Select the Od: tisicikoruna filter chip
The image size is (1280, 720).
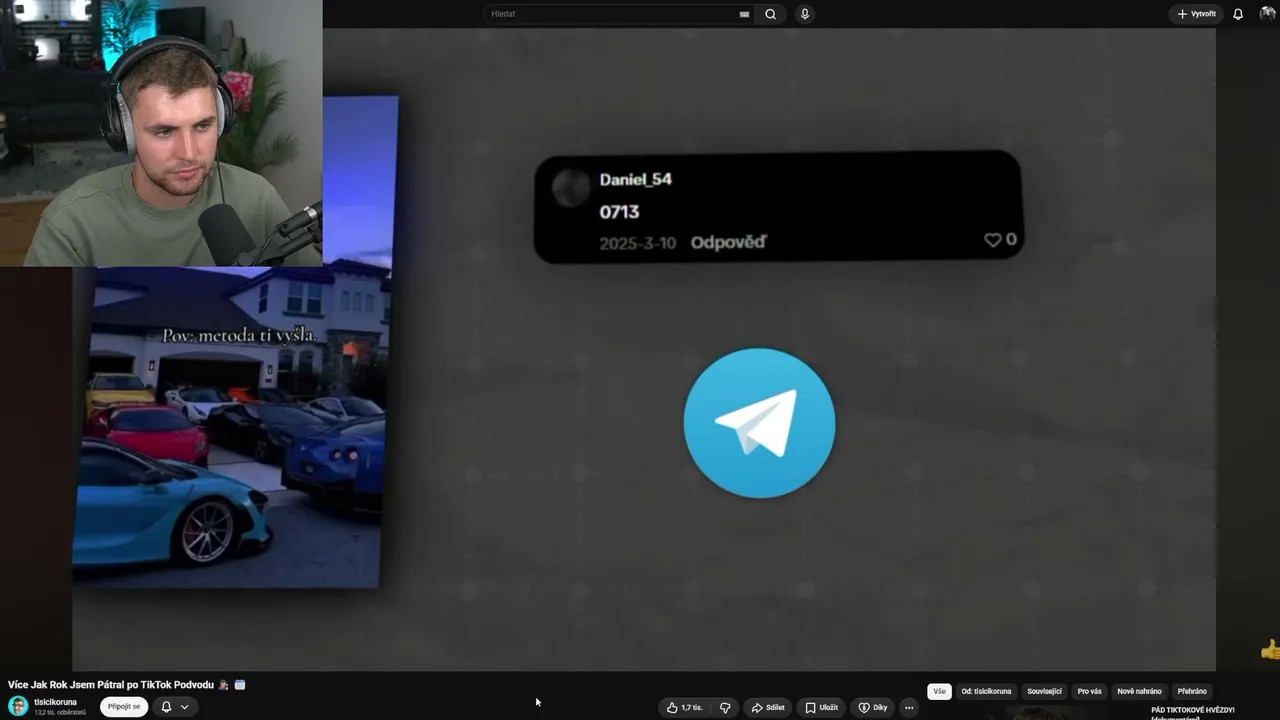click(986, 691)
